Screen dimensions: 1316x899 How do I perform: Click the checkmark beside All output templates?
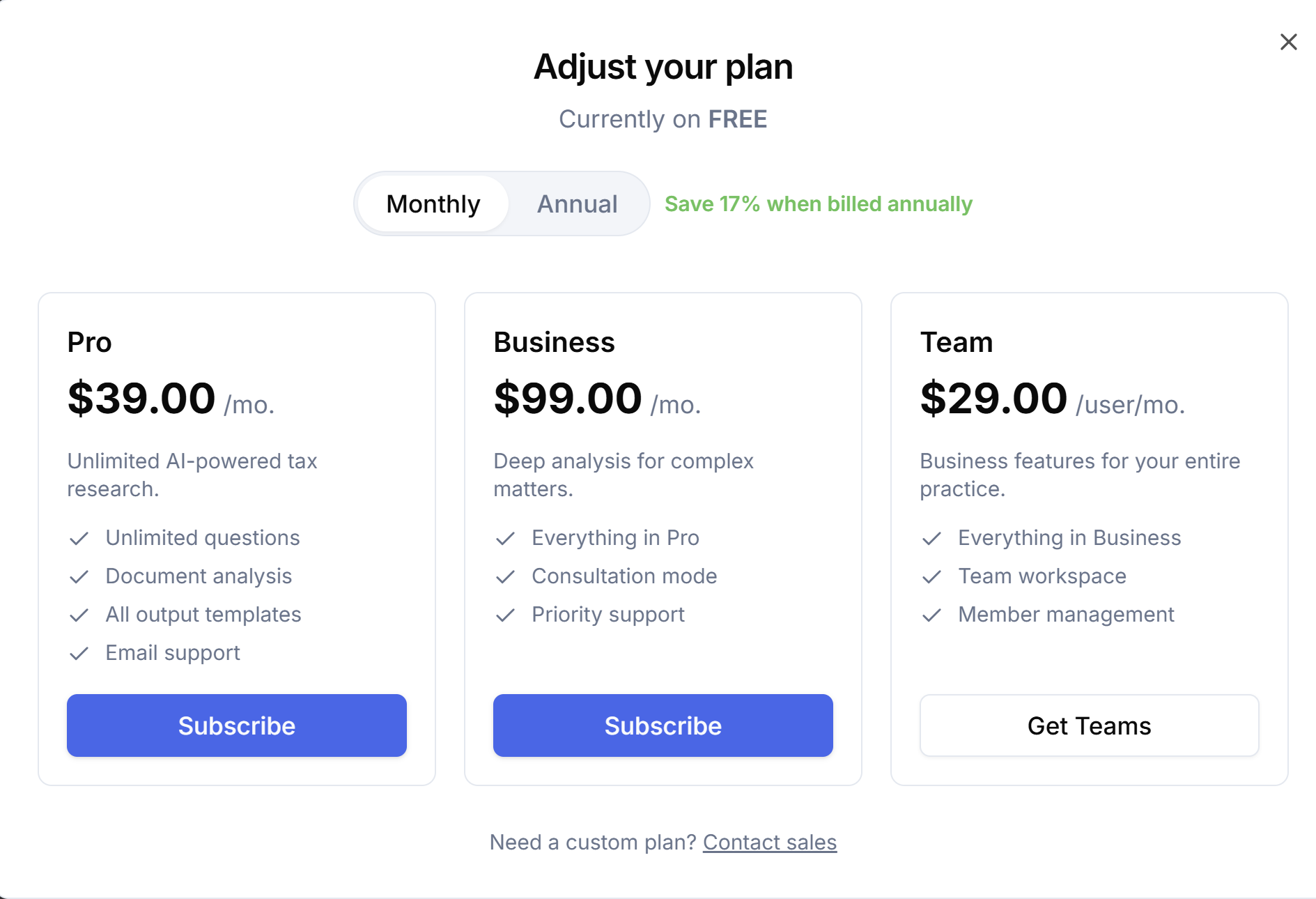tap(79, 615)
